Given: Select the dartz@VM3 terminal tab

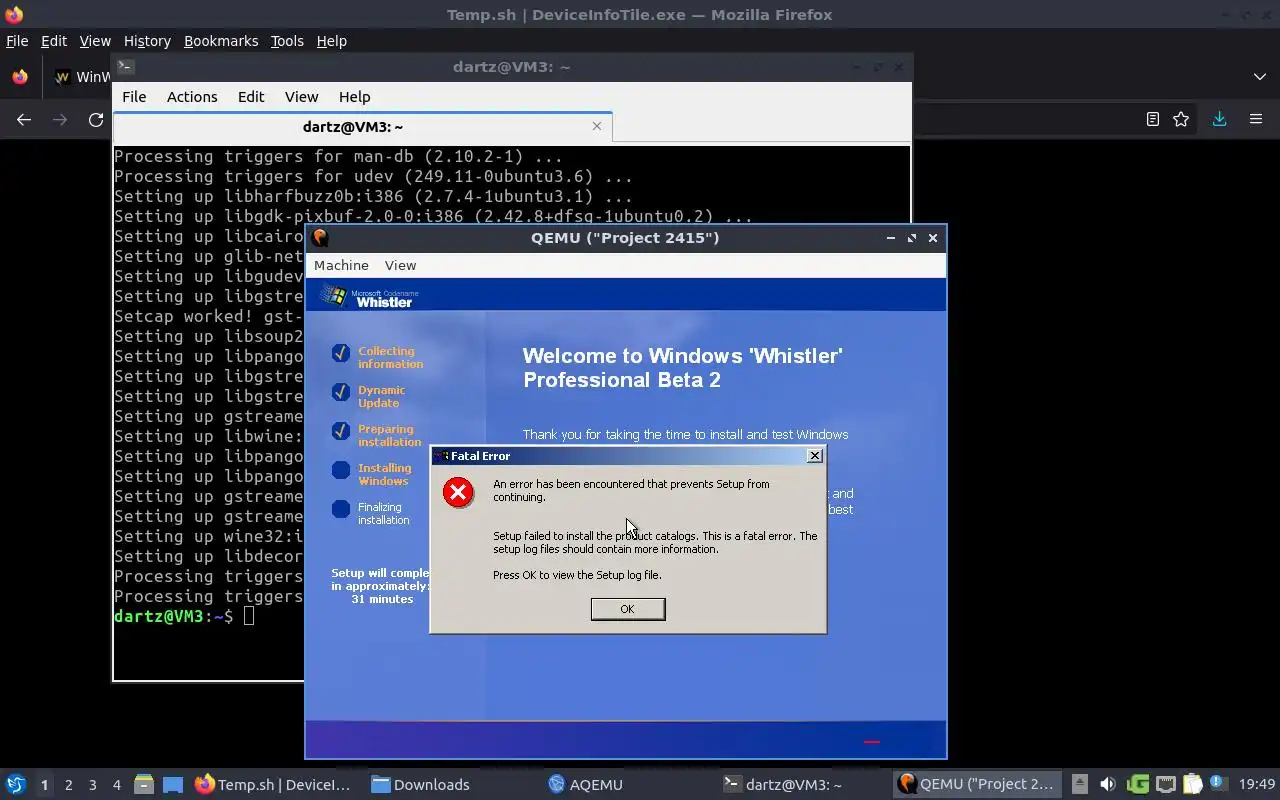Looking at the screenshot, I should tap(352, 127).
